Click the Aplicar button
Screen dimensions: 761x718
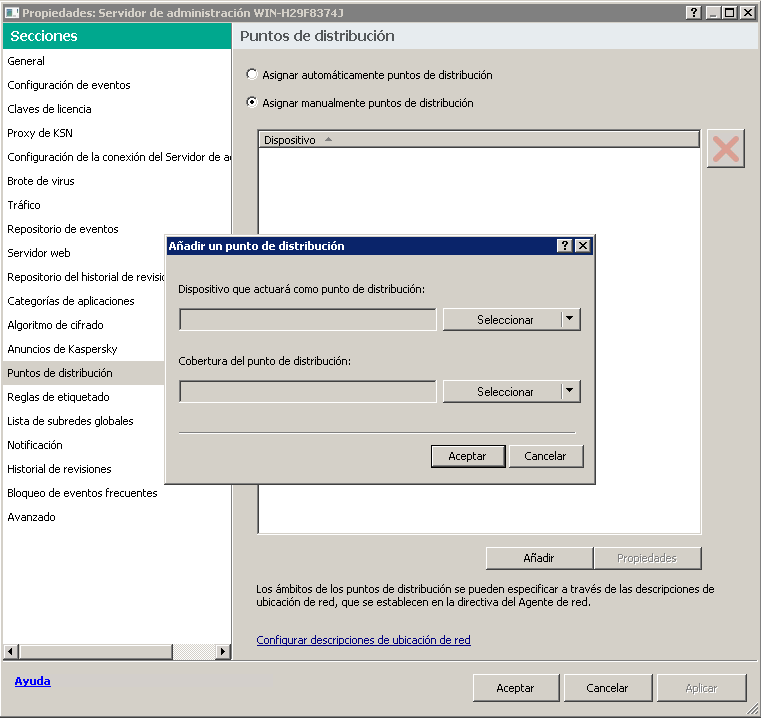tap(701, 688)
